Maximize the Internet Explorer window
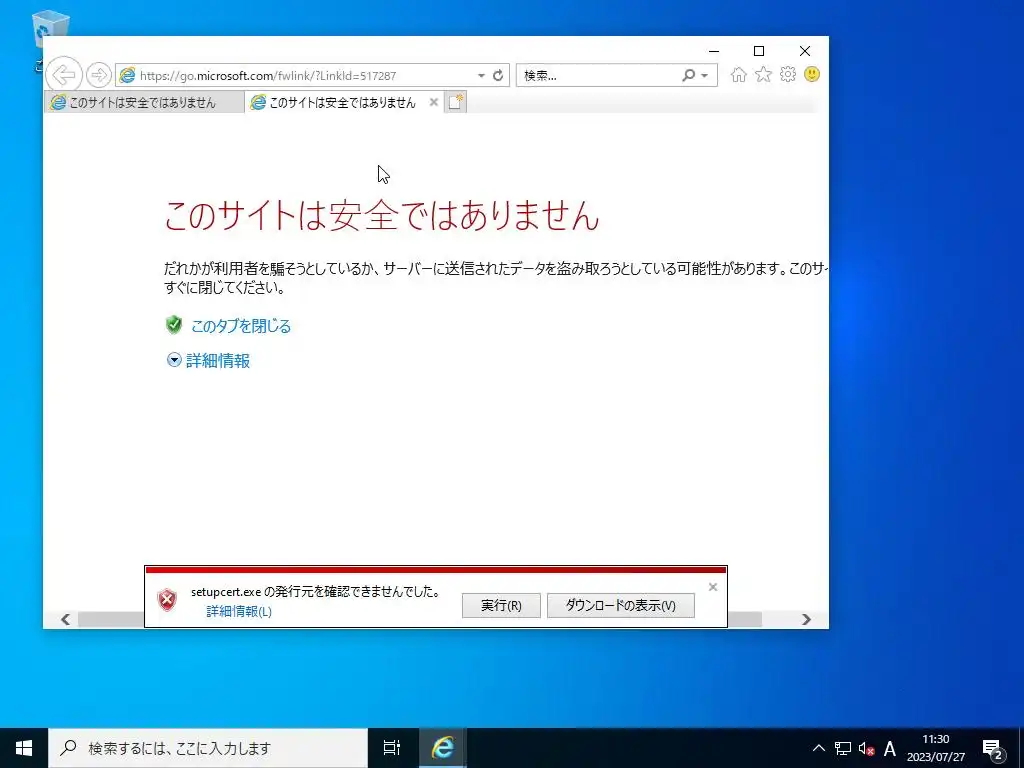This screenshot has width=1024, height=768. 759,51
